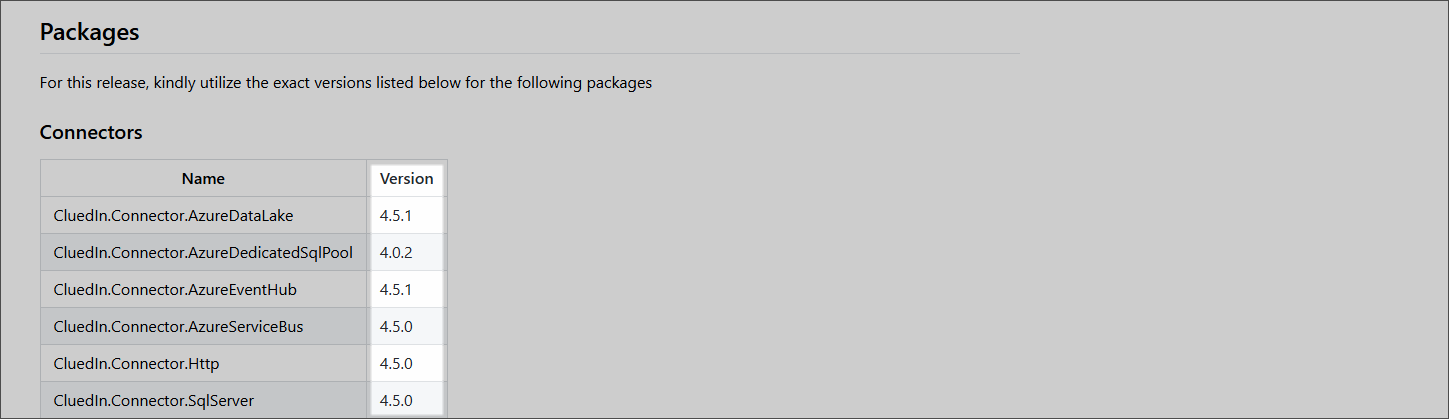
Task: Click the word "kindly" in the intro
Action: point(176,83)
